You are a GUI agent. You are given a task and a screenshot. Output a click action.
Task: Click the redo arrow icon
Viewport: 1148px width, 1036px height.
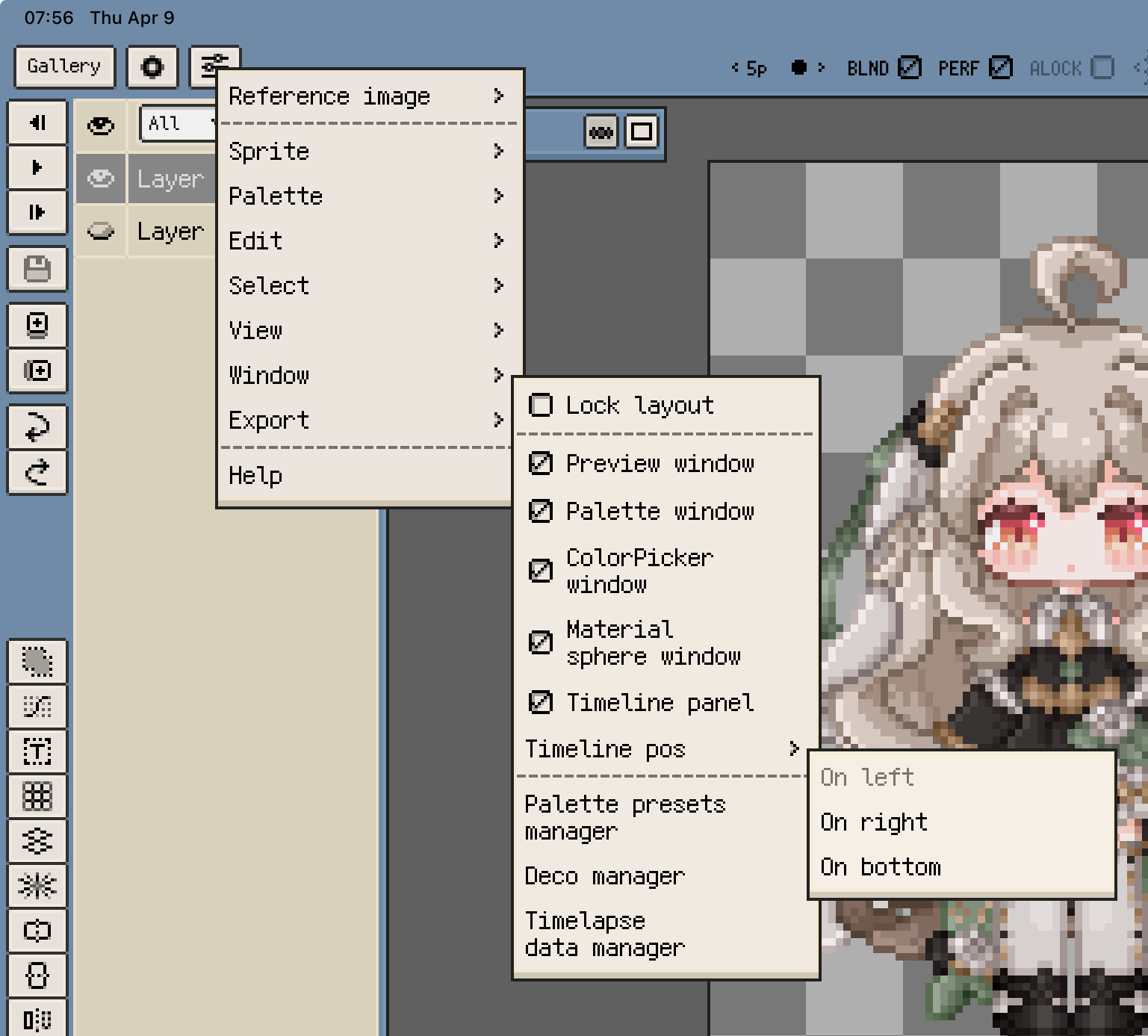[37, 472]
